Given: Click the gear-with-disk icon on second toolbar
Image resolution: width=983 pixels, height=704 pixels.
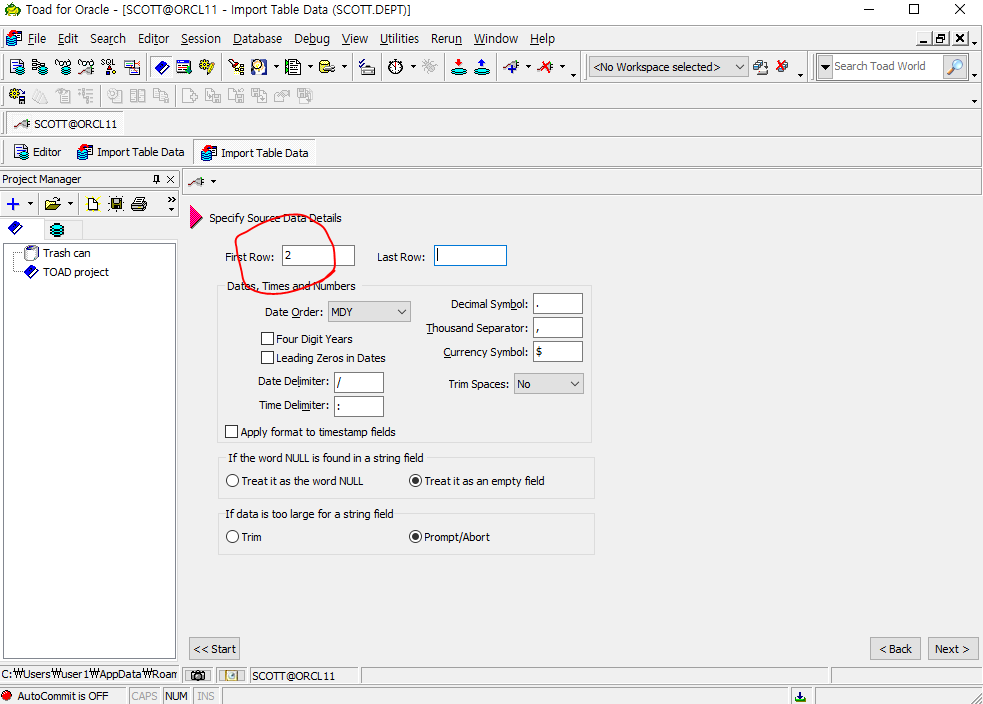Looking at the screenshot, I should (x=17, y=96).
